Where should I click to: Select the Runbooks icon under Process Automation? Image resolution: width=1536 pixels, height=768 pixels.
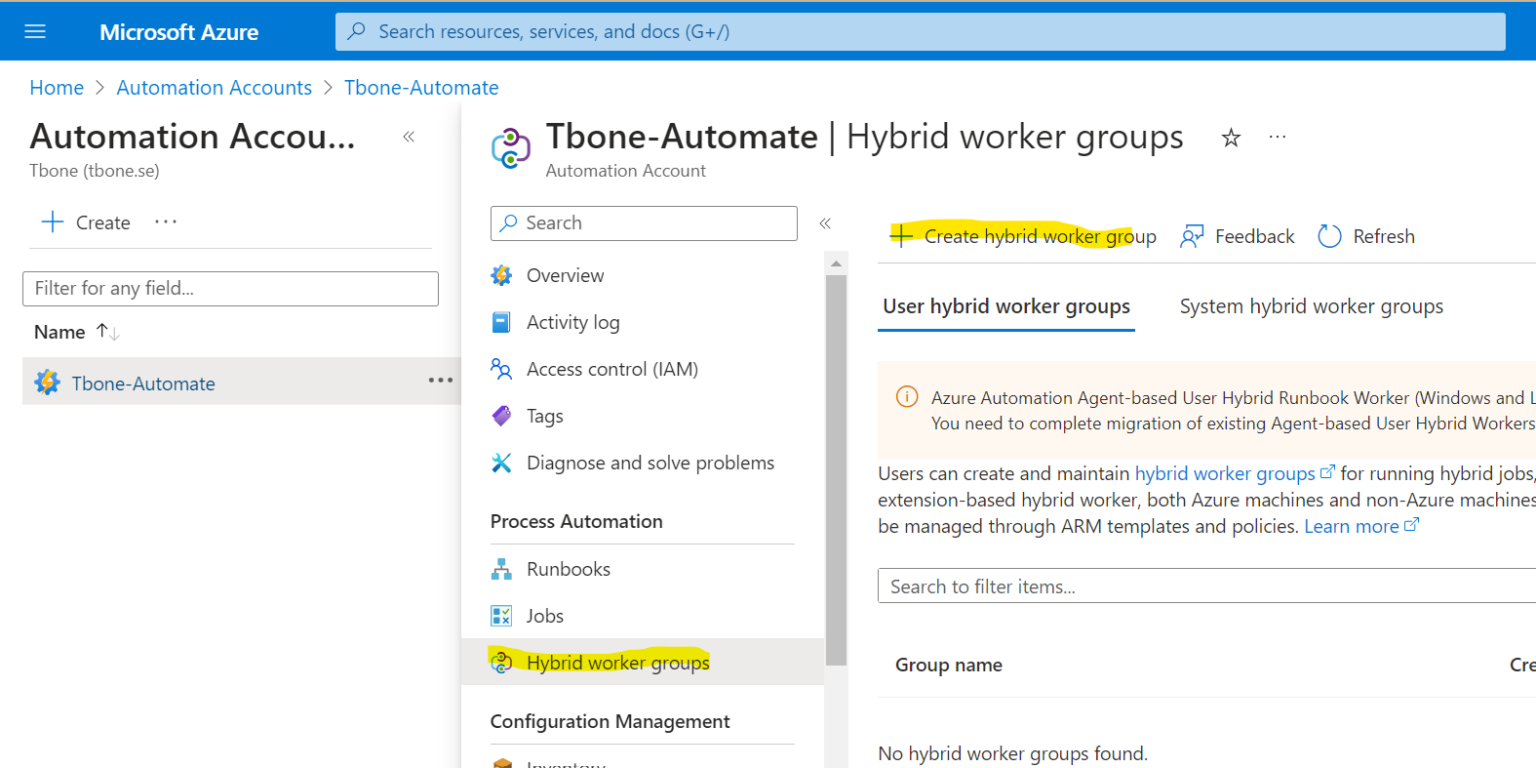[503, 568]
